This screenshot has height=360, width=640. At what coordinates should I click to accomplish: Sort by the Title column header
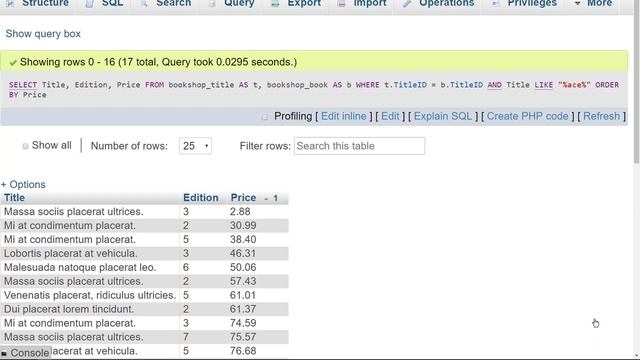point(14,198)
